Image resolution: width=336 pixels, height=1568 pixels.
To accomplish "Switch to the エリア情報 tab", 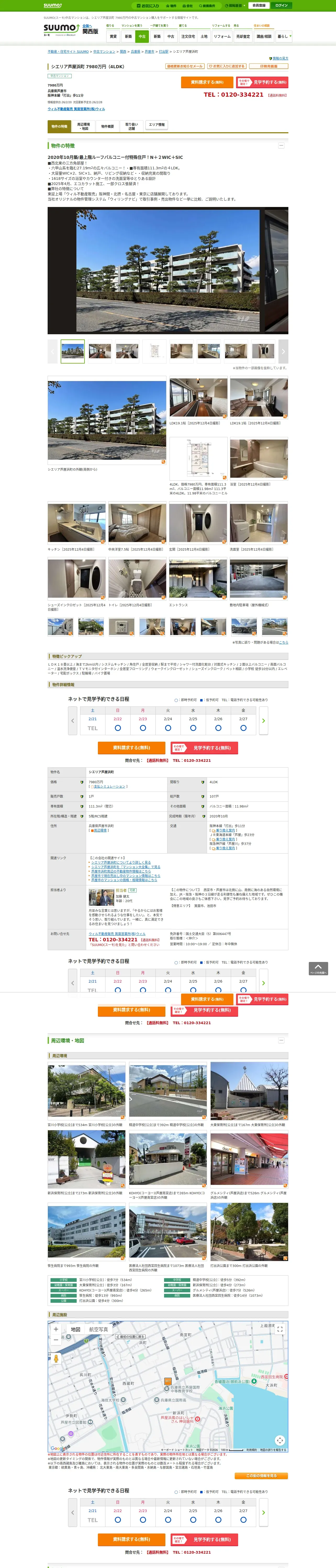I will 157,125.
